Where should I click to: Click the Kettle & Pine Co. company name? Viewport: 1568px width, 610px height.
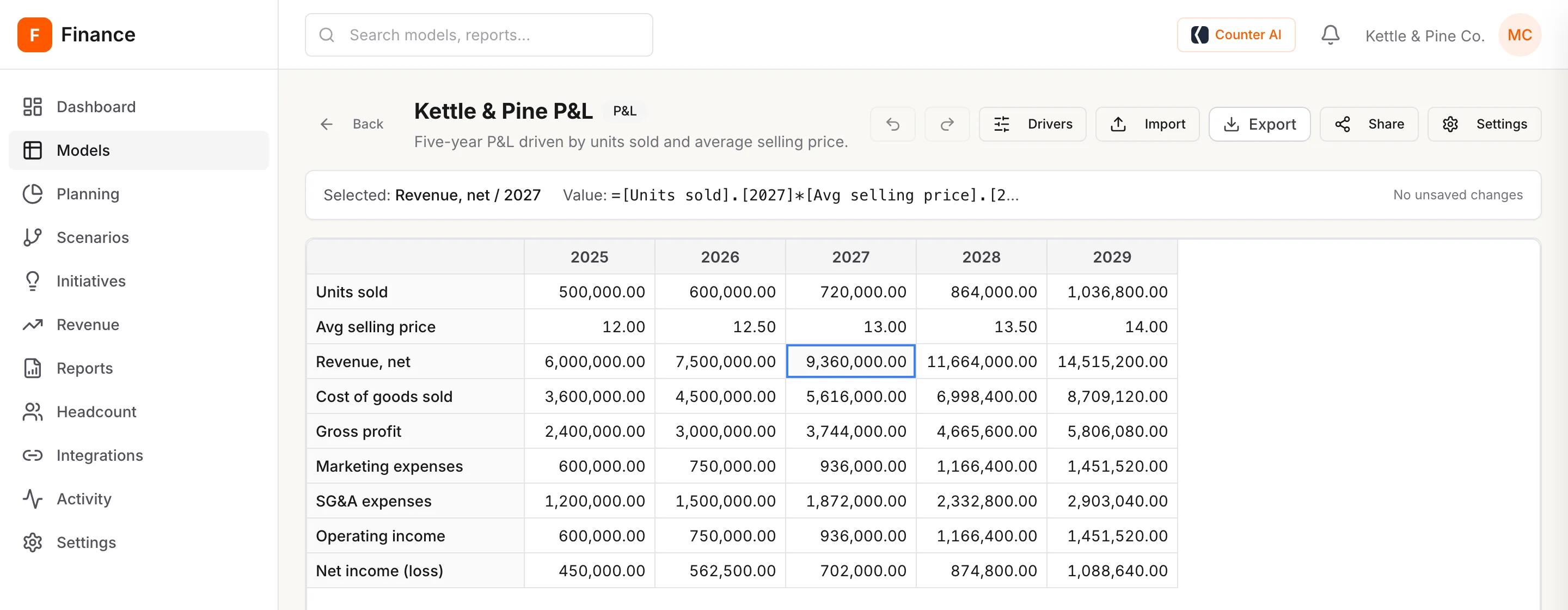click(x=1424, y=35)
